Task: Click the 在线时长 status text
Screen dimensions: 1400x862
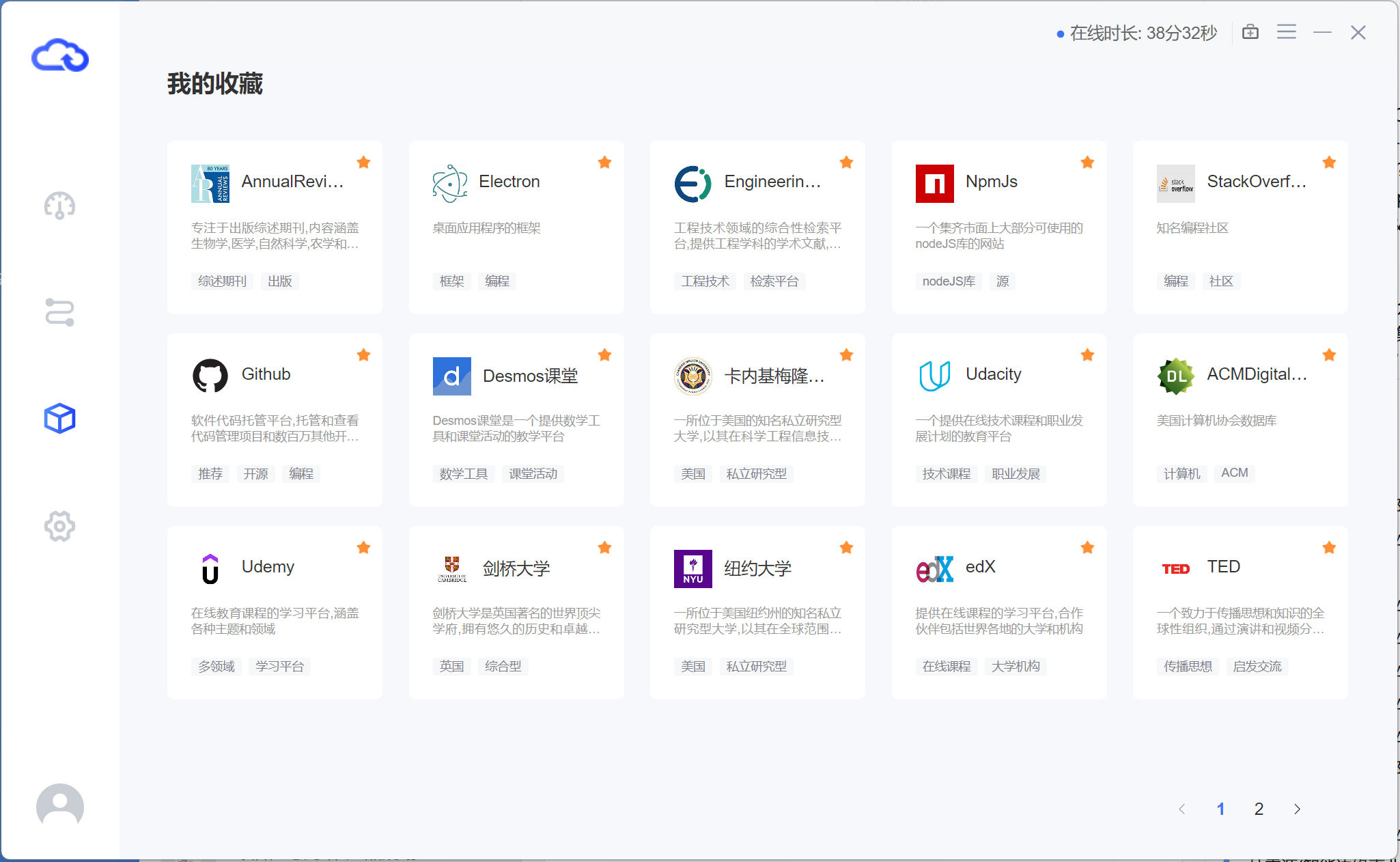Action: tap(1143, 33)
